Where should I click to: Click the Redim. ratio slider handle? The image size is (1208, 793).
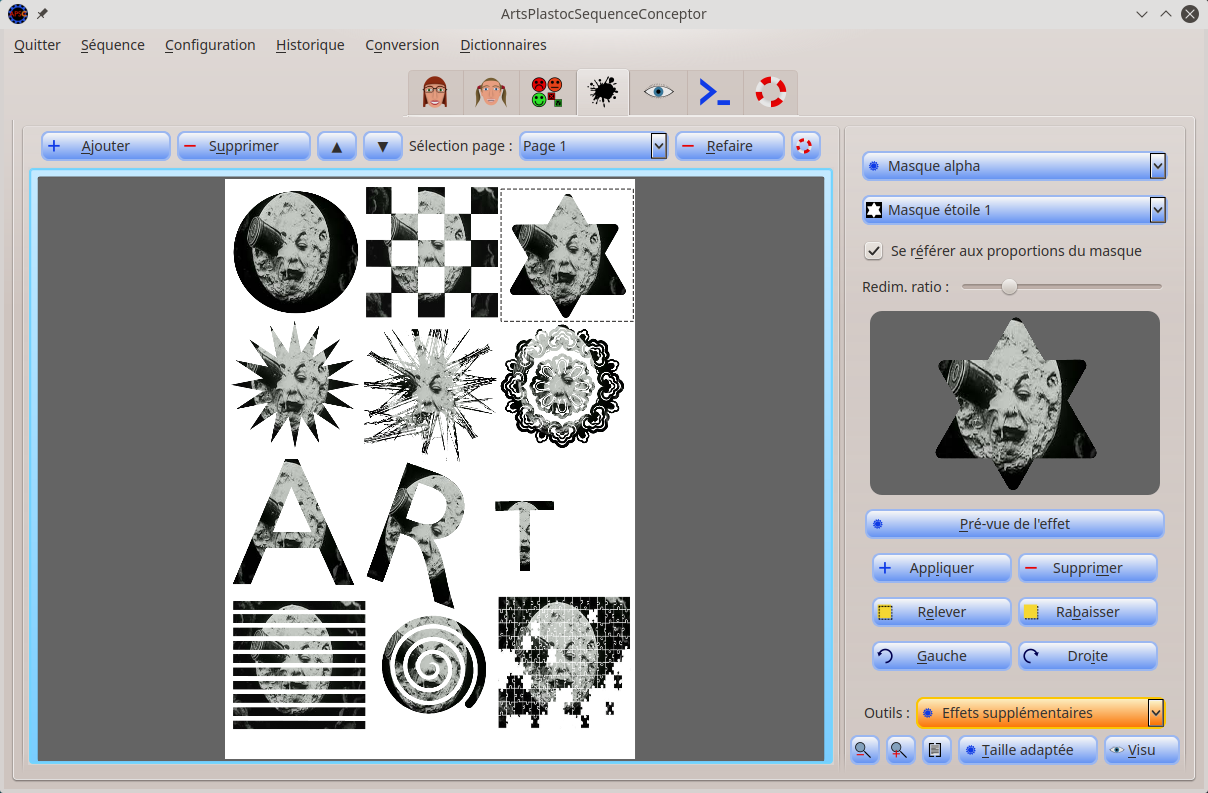1009,287
